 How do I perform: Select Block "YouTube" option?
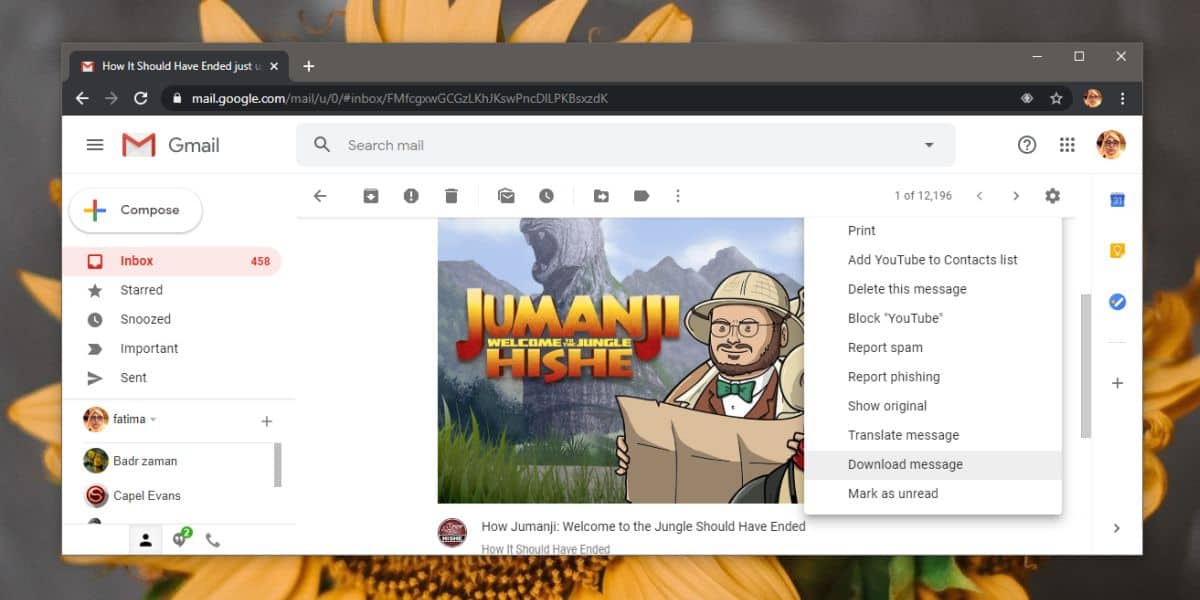[933, 318]
